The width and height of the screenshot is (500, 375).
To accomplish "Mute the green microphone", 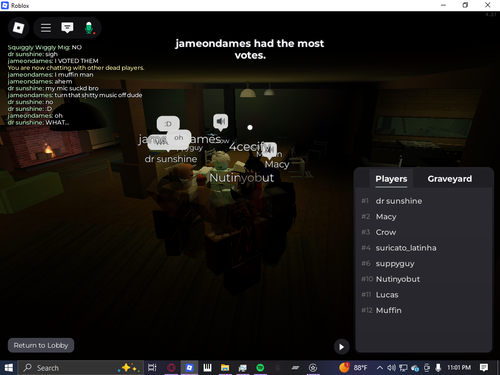I will tap(89, 28).
